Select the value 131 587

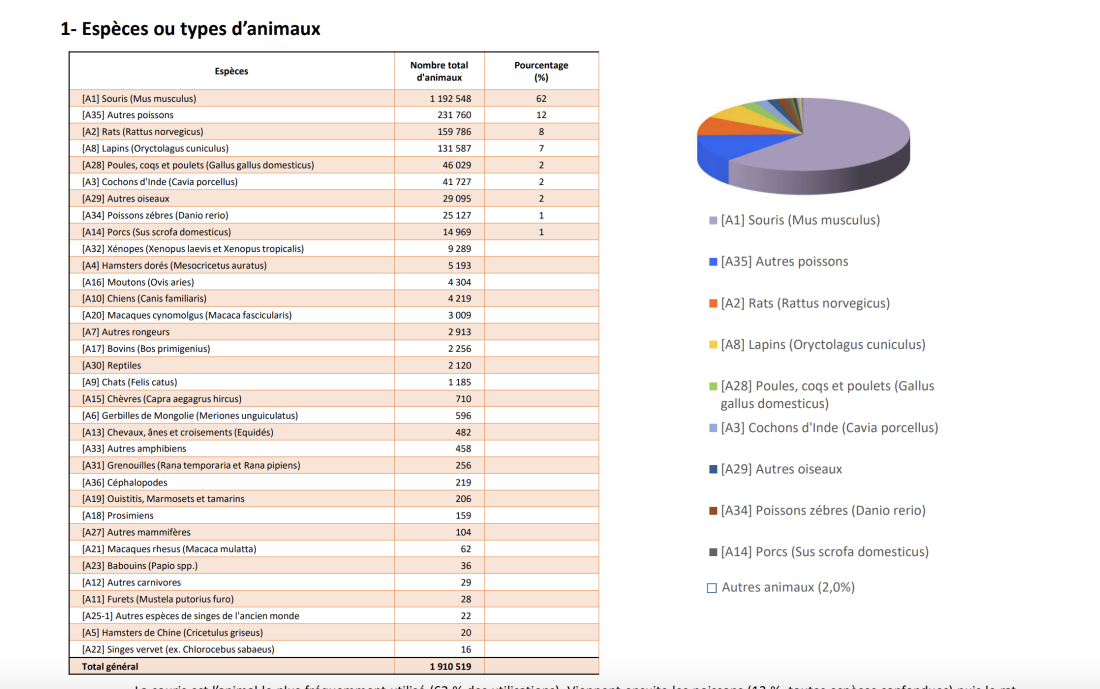point(455,149)
